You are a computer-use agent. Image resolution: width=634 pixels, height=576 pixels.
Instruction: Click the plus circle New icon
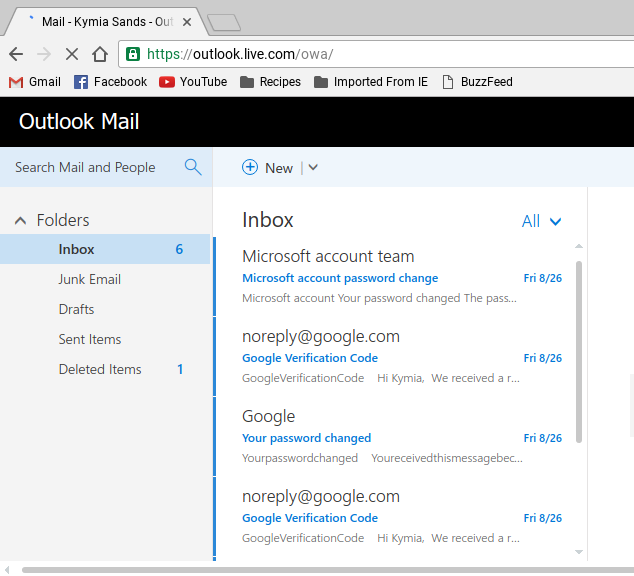pyautogui.click(x=250, y=167)
